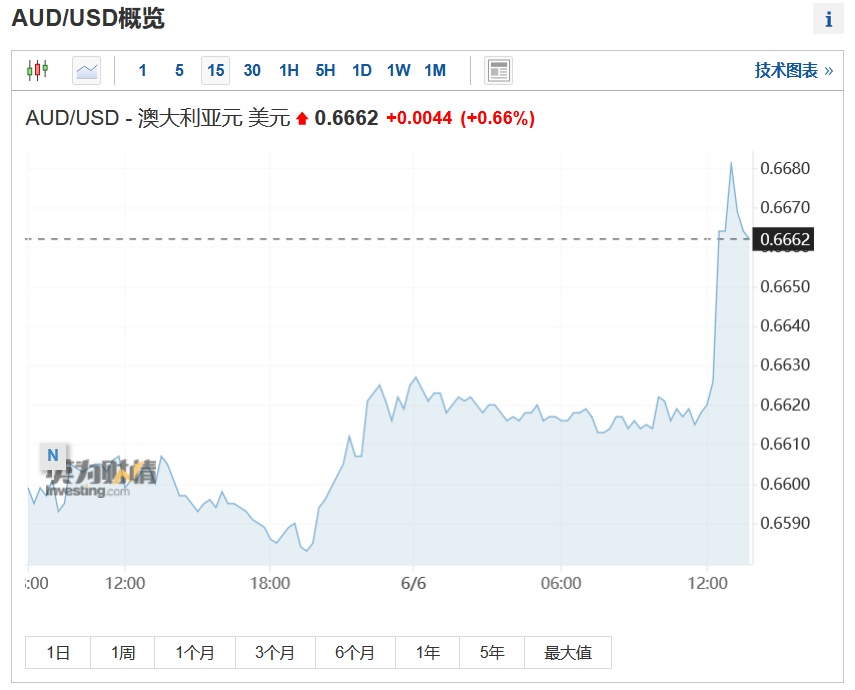
Task: Select the 1W interval
Action: coord(398,70)
